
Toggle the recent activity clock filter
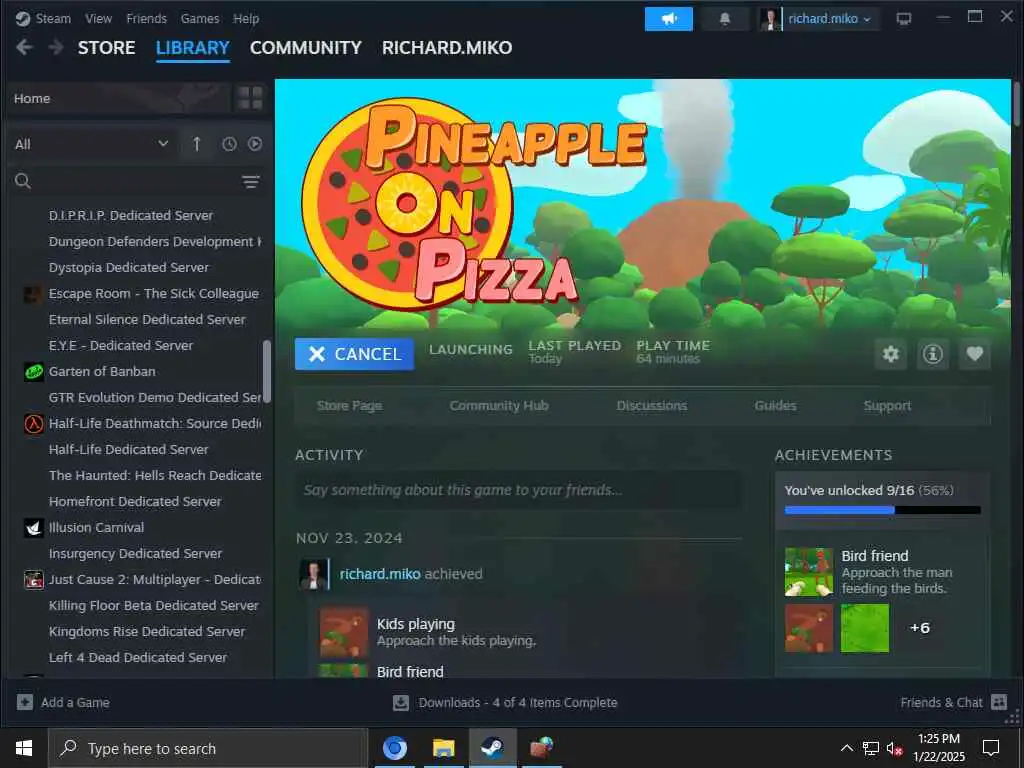(229, 144)
